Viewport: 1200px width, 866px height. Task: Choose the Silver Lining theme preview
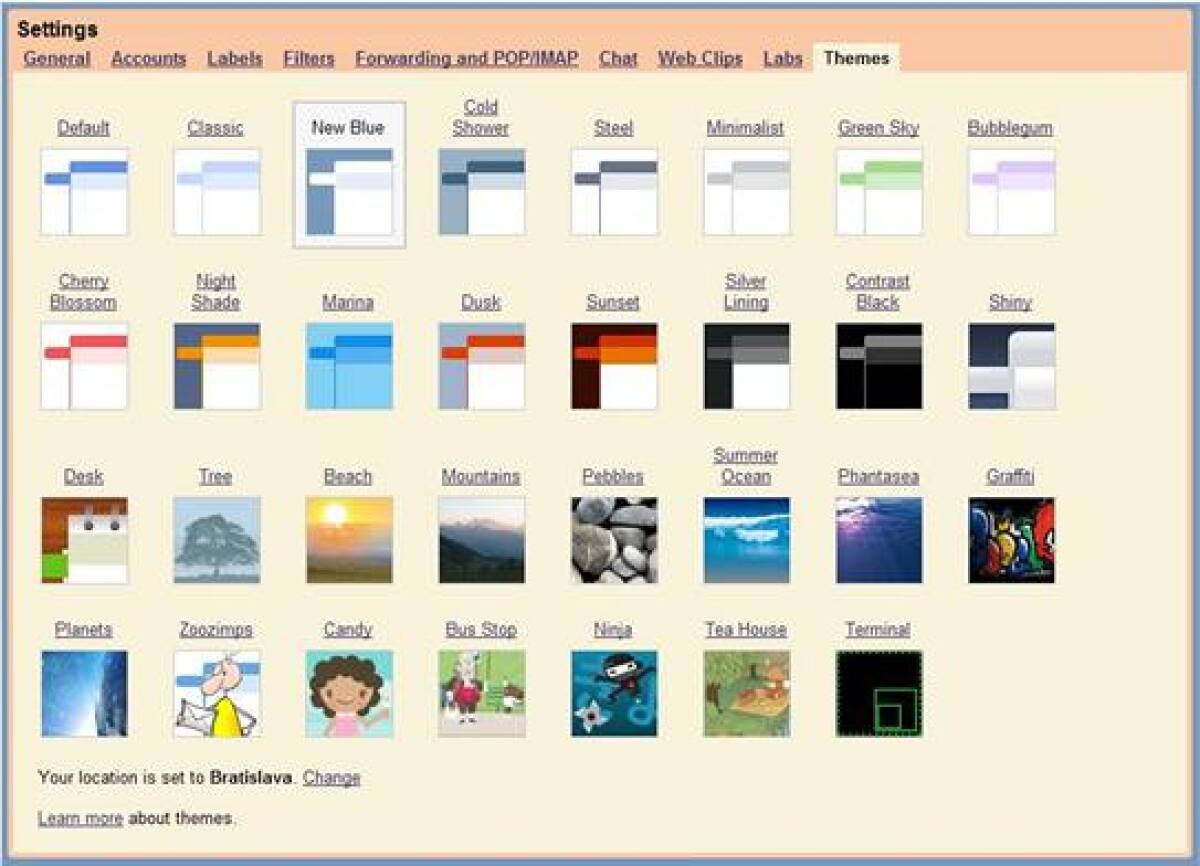[x=746, y=366]
